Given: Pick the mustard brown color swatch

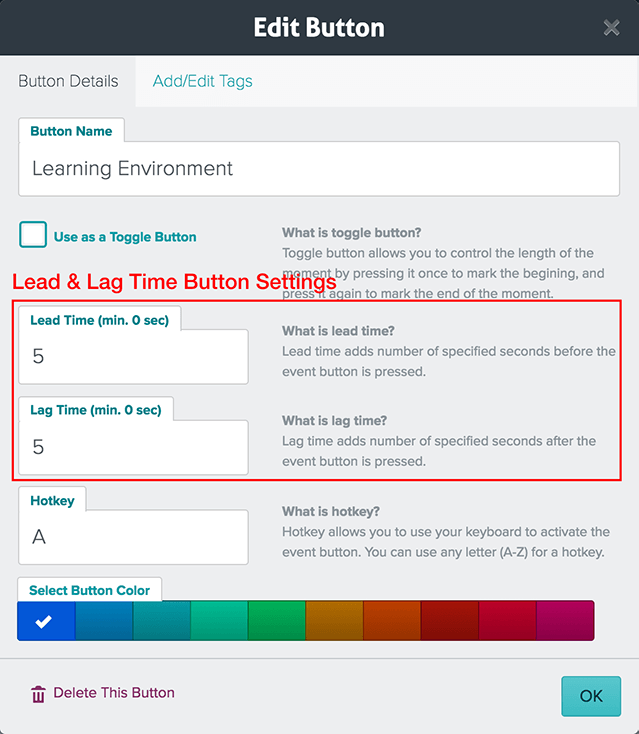Looking at the screenshot, I should click(334, 621).
